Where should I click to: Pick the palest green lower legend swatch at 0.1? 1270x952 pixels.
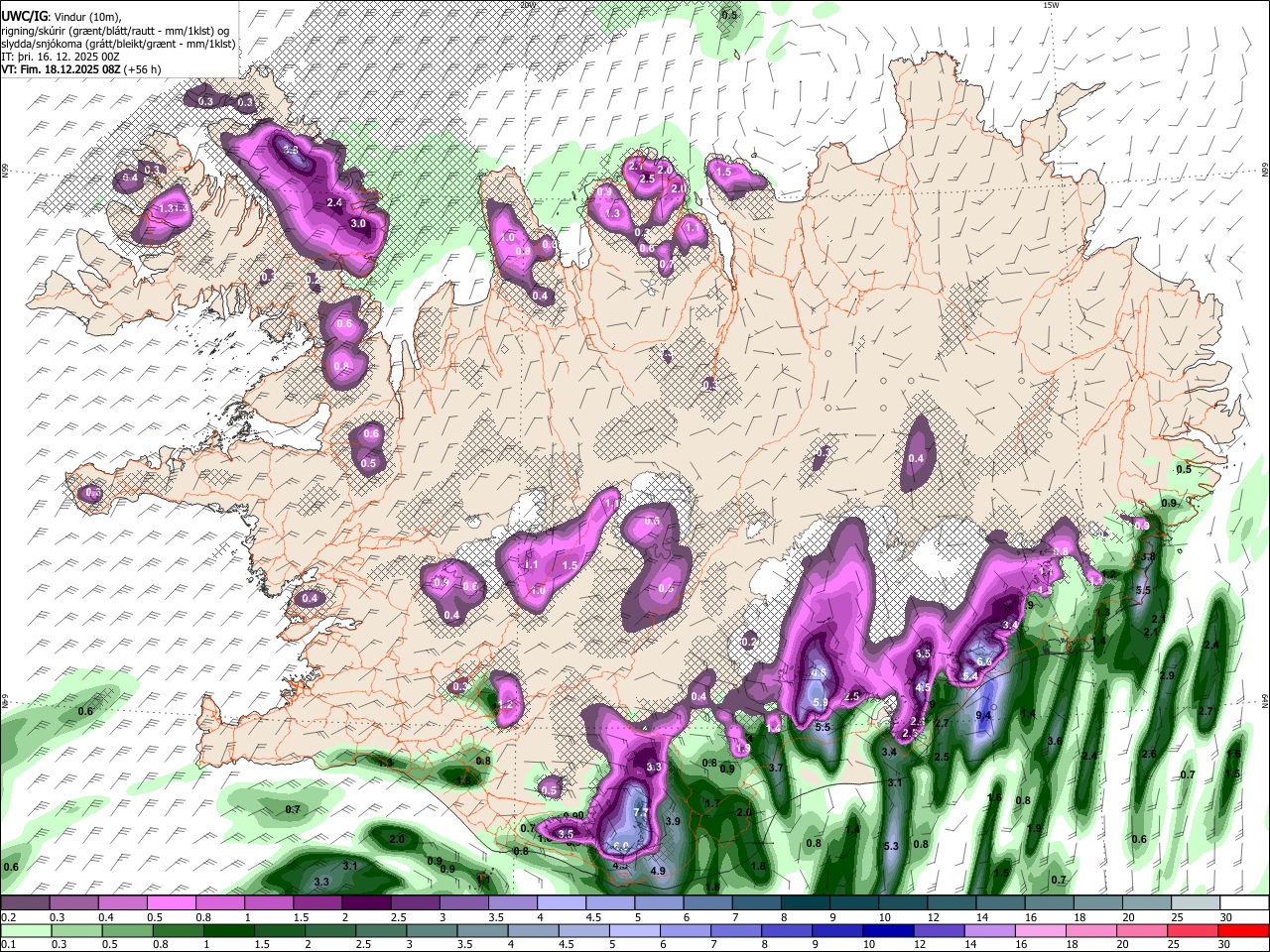coord(28,931)
